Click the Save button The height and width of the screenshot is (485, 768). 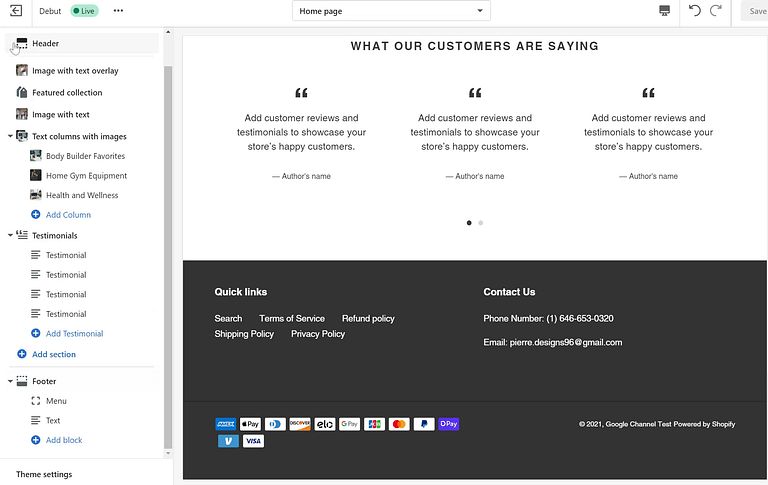[x=756, y=11]
